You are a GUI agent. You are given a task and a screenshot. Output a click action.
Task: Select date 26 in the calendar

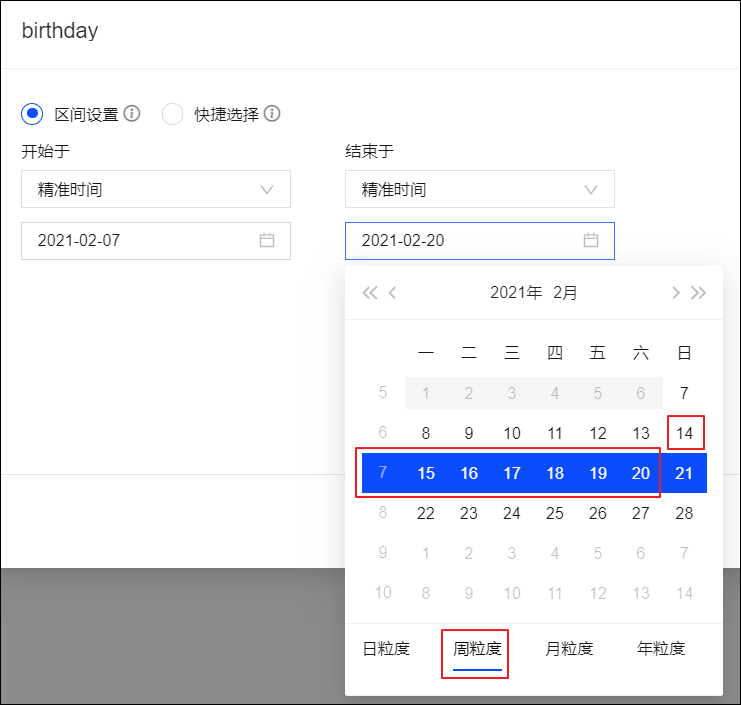[598, 513]
